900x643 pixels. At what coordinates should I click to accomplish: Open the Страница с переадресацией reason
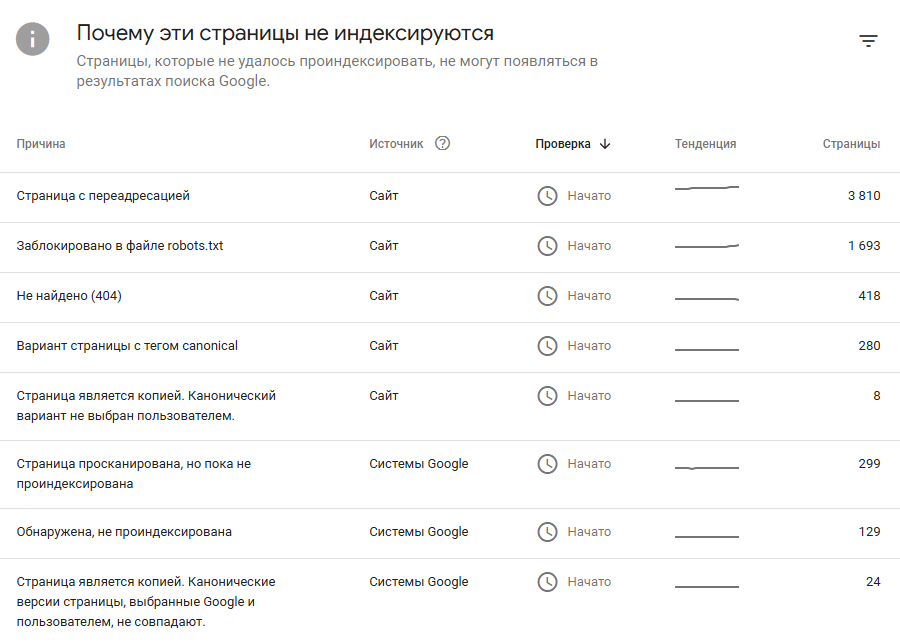click(103, 196)
